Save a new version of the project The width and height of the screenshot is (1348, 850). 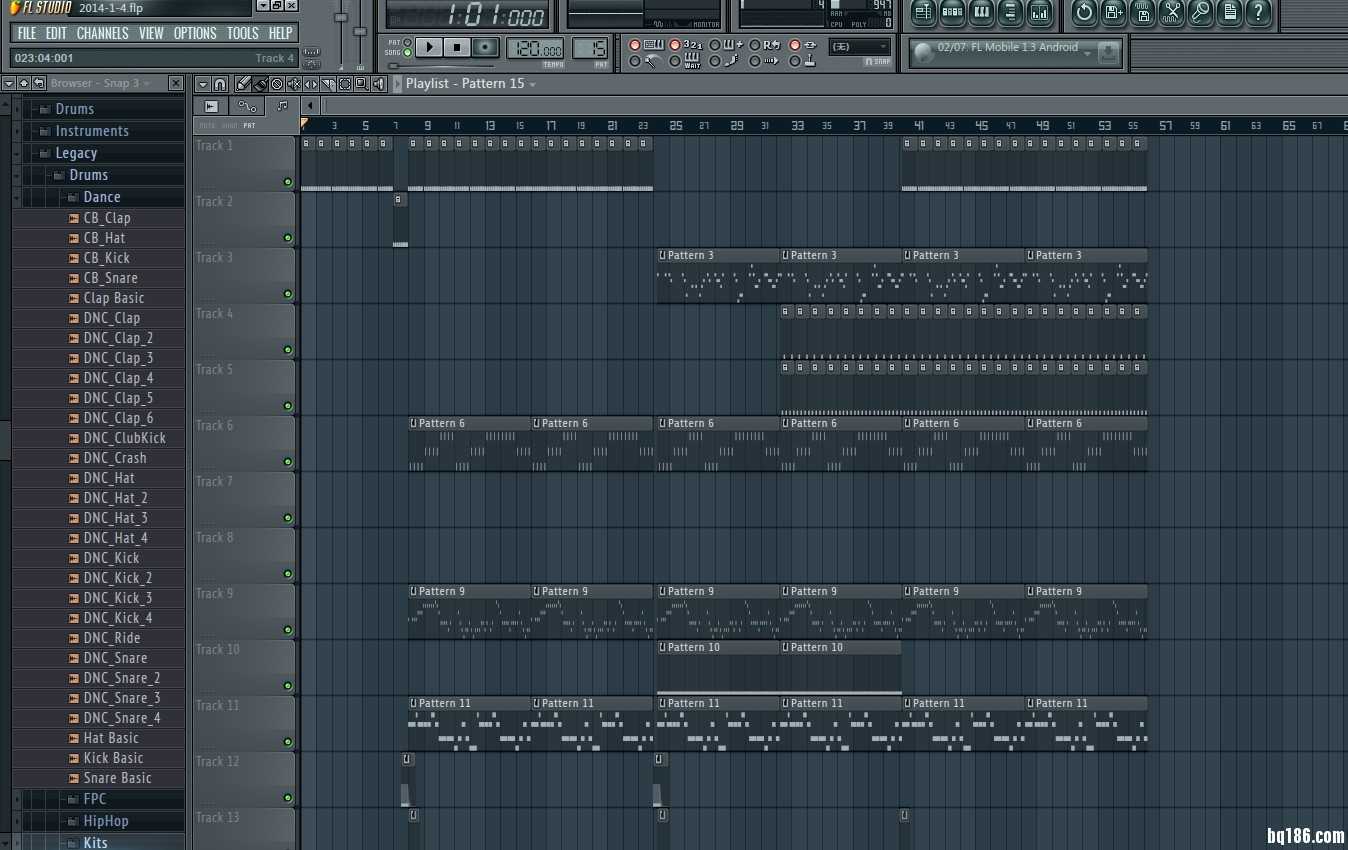click(x=1113, y=13)
